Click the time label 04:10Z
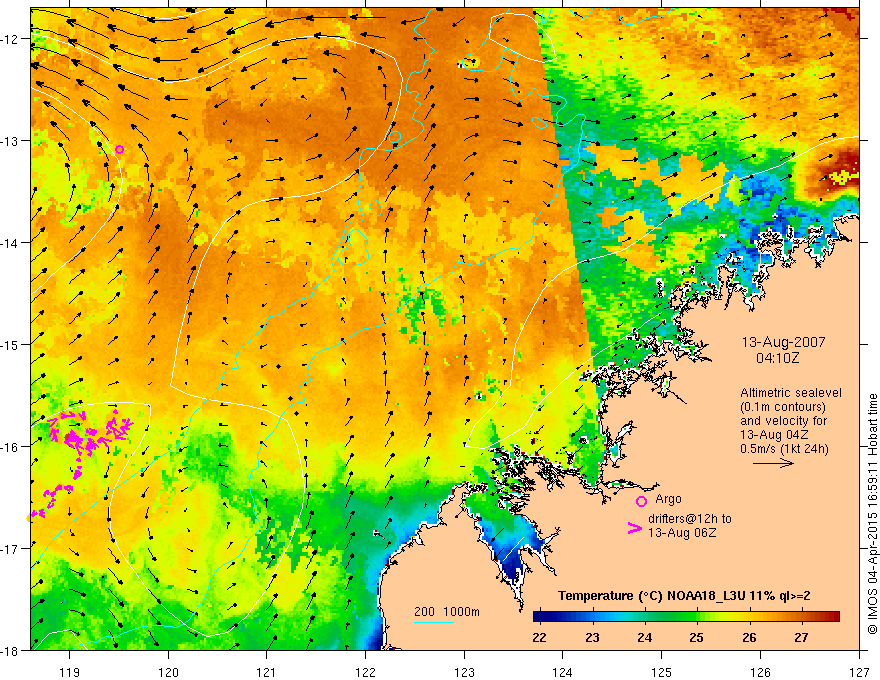This screenshot has height=680, width=880. pyautogui.click(x=777, y=357)
